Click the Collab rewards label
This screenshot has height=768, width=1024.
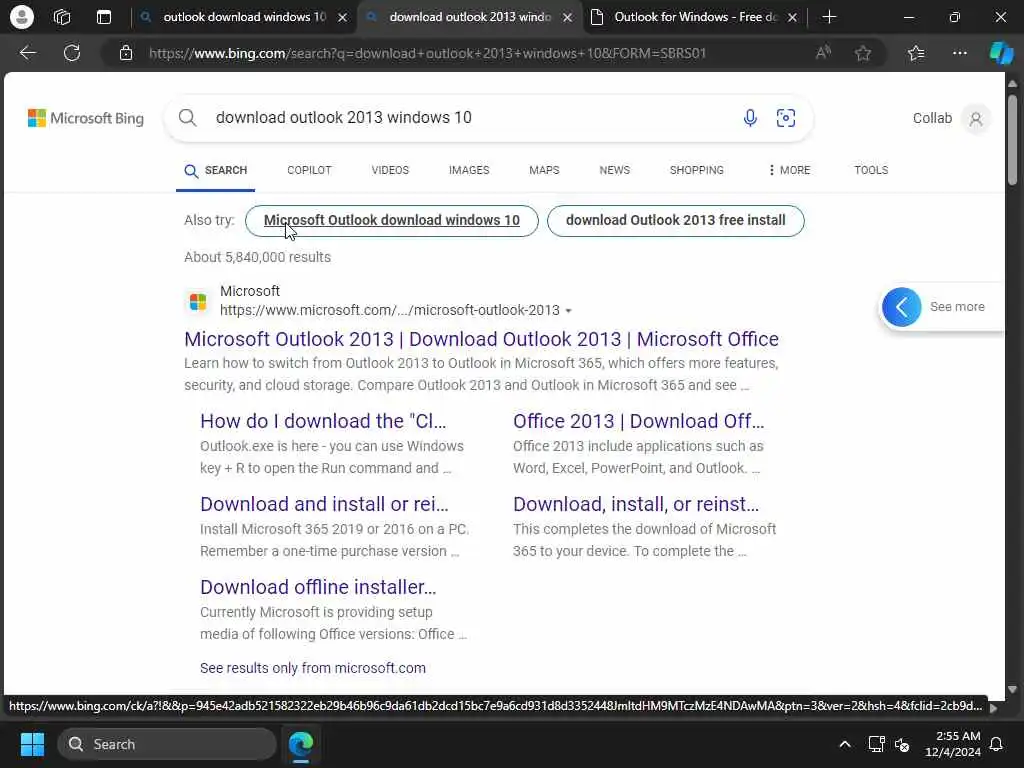pos(932,118)
